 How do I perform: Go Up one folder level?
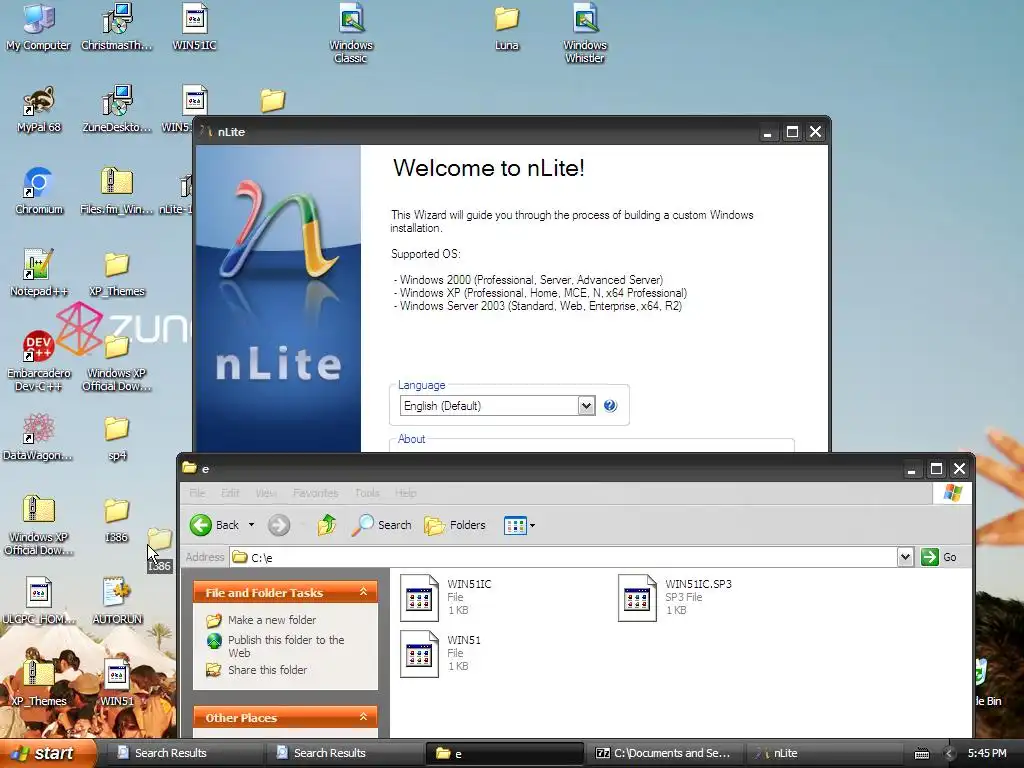[x=327, y=525]
